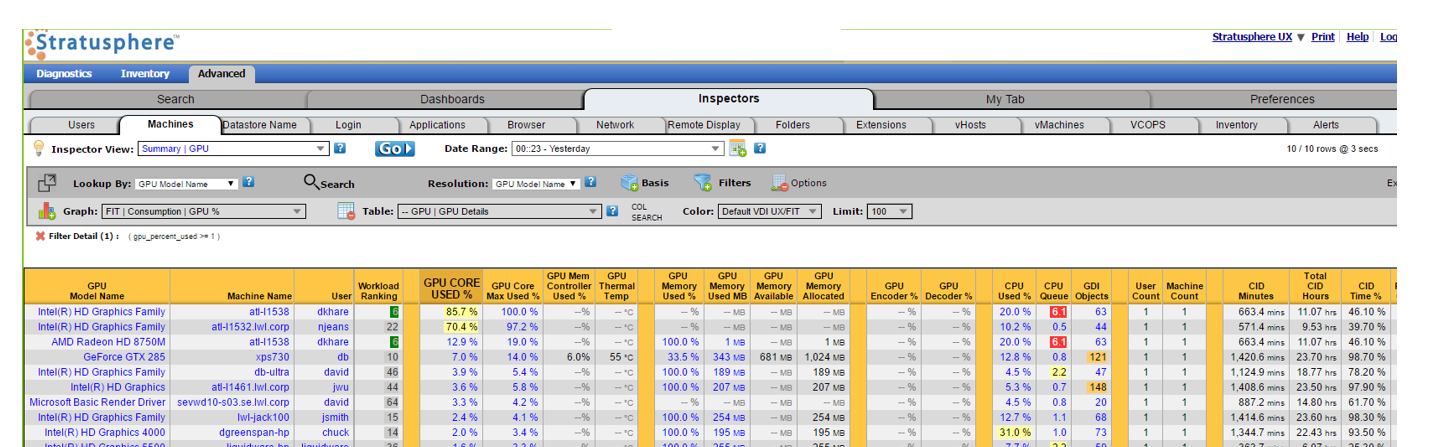This screenshot has width=1429, height=447.
Task: Sort by CPU Queue column header
Action: pos(1052,290)
